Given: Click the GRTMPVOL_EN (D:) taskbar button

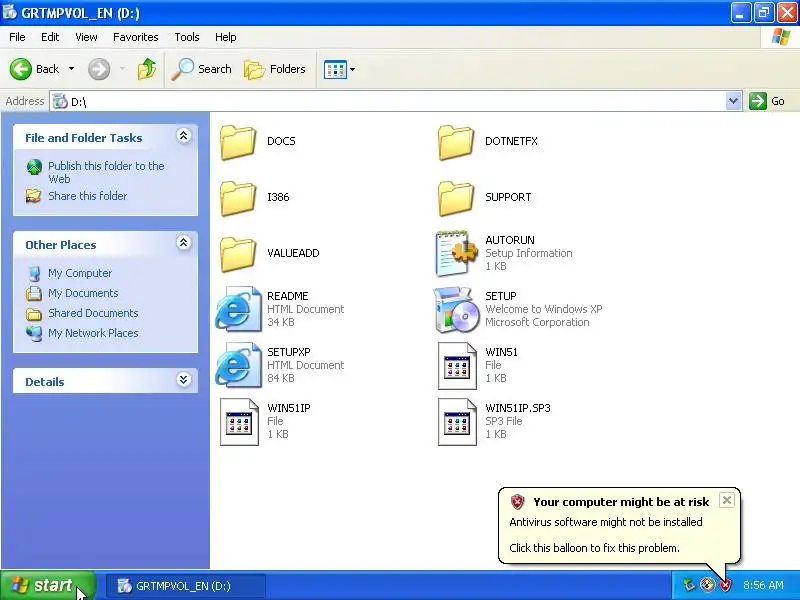Looking at the screenshot, I should click(186, 586).
